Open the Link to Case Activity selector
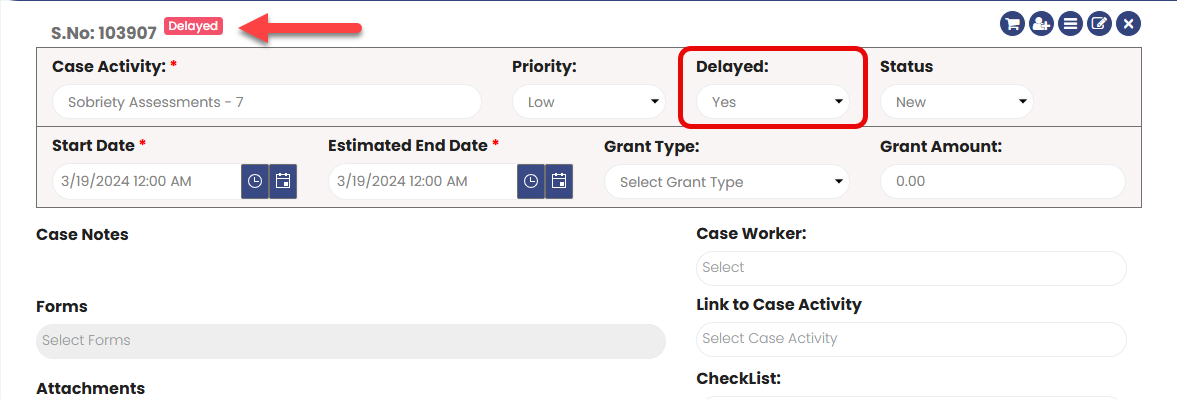This screenshot has height=399, width=1177. 911,339
